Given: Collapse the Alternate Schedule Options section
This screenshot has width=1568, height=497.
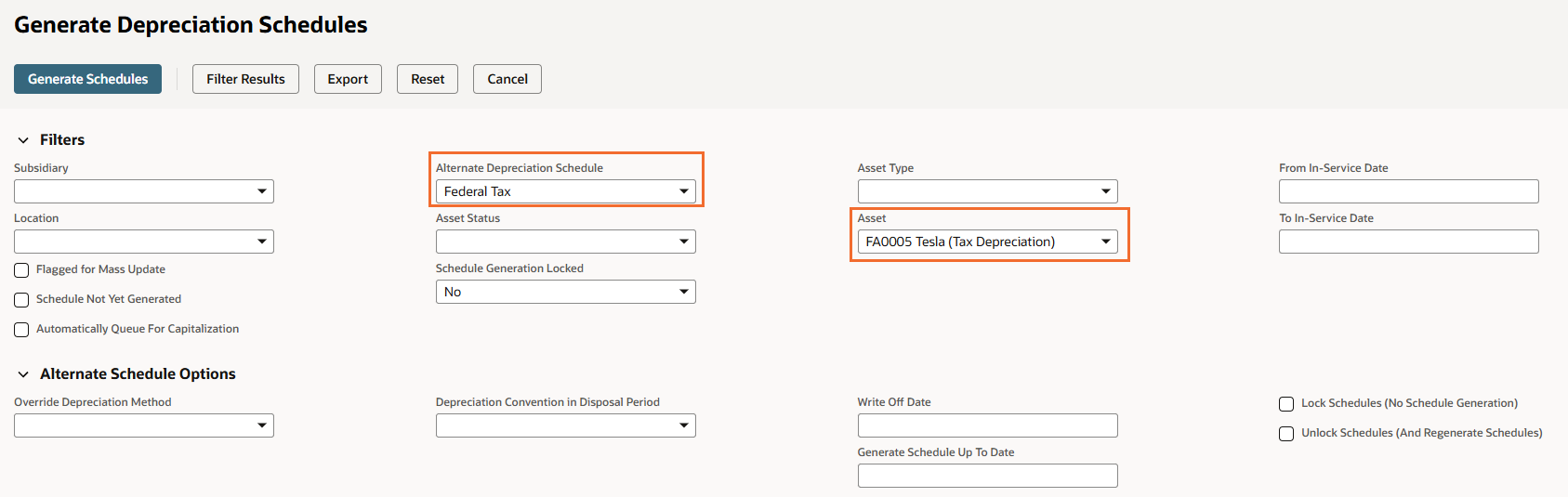Looking at the screenshot, I should tap(23, 374).
